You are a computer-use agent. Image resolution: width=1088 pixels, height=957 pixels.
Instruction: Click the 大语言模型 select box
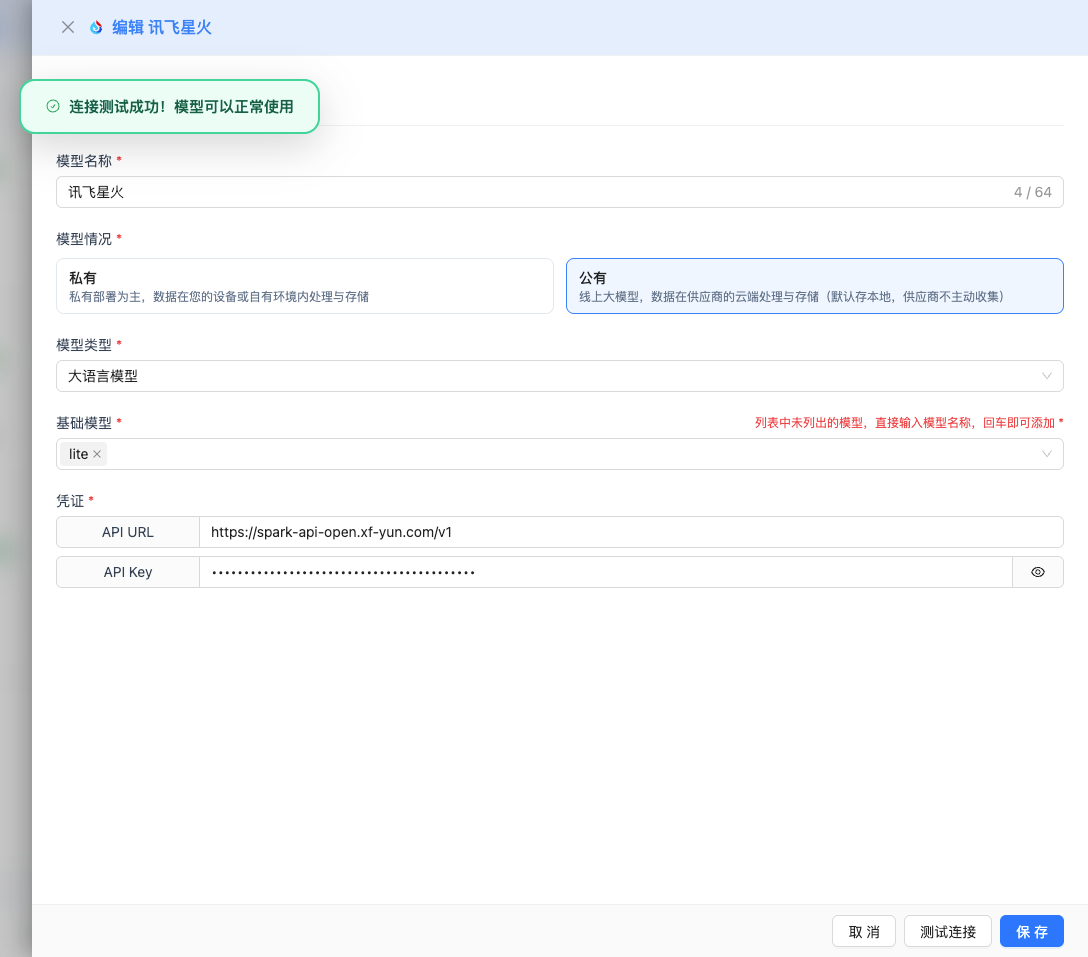click(540, 376)
